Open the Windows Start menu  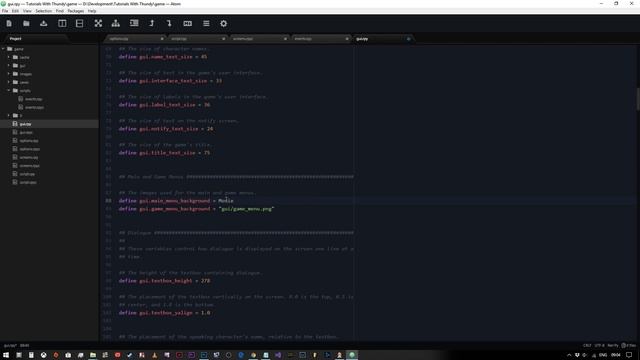[6, 355]
